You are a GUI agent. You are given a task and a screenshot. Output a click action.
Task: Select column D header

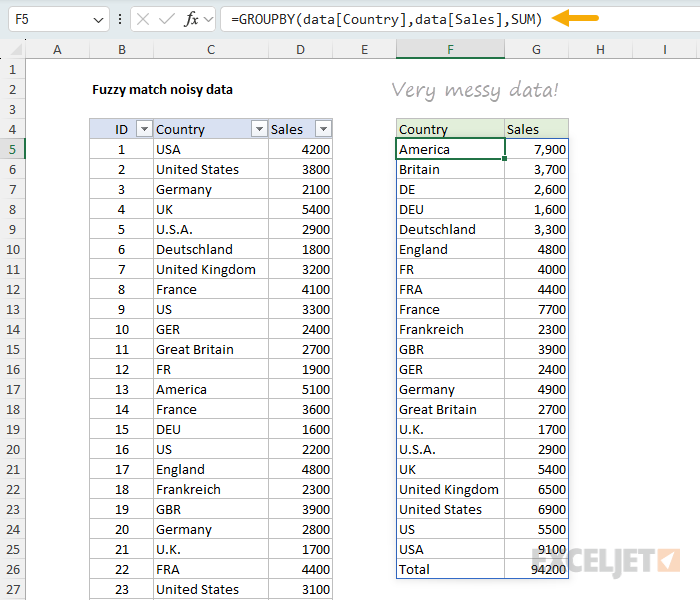(x=300, y=50)
